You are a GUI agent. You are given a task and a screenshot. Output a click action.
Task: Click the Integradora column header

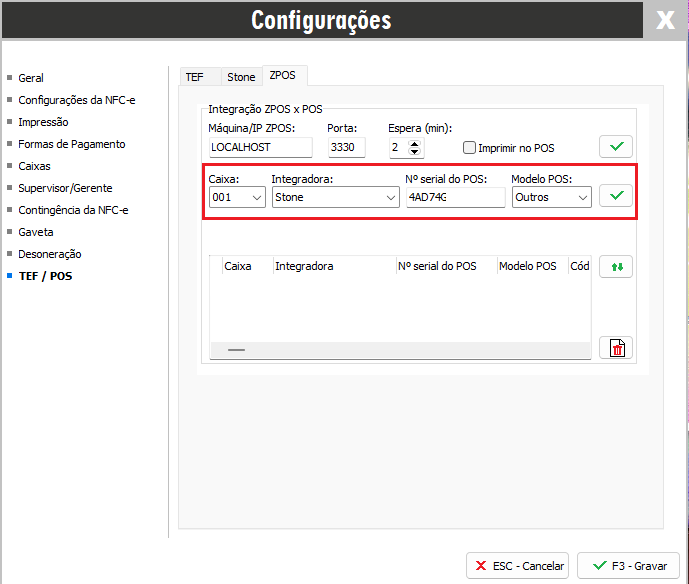coord(304,266)
